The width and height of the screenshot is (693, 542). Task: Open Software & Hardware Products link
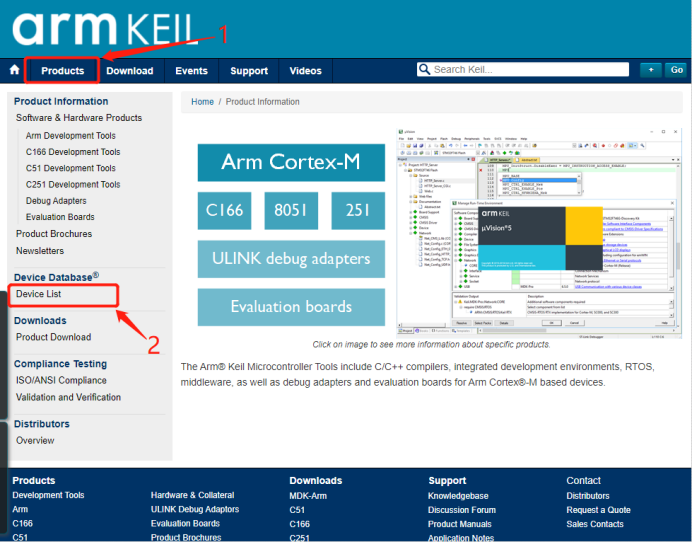pyautogui.click(x=79, y=118)
